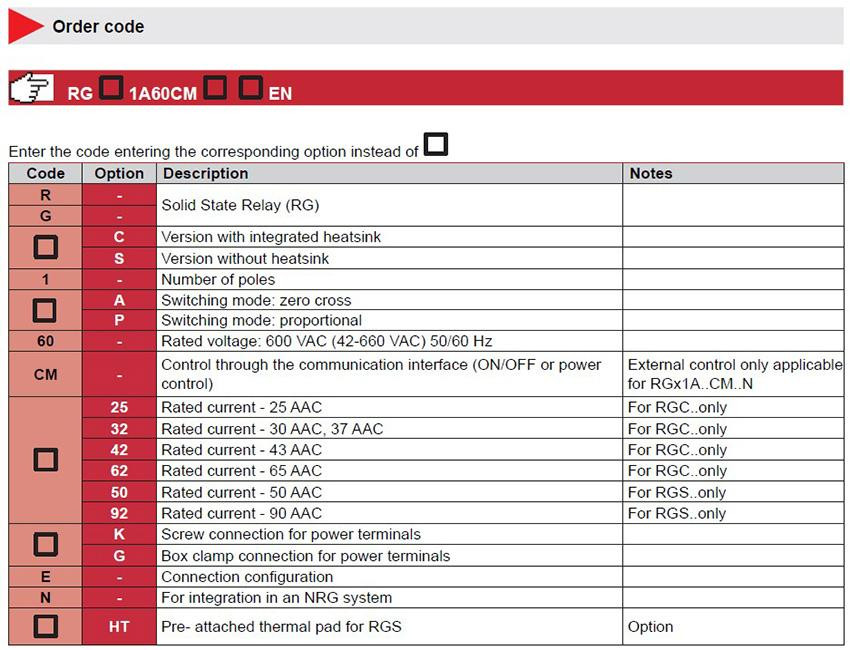Select option 'K' for screw connection
850x650 pixels.
point(119,535)
